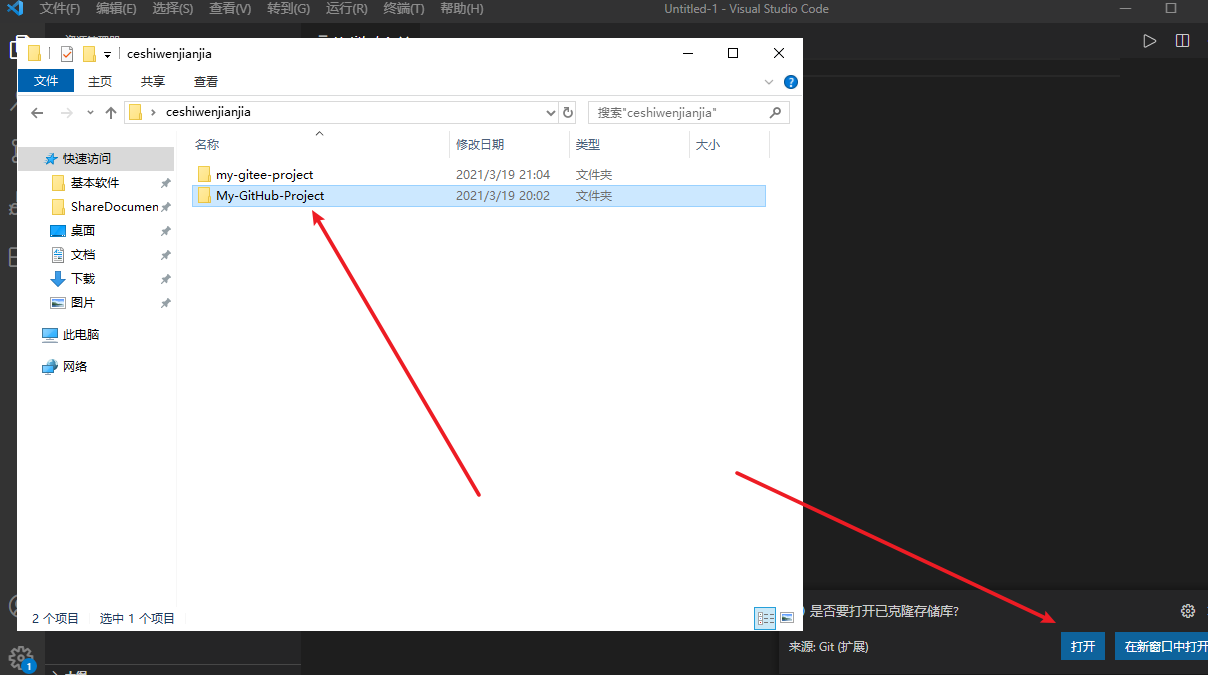Viewport: 1208px width, 675px height.
Task: Click the Properties quick access toolbar icon
Action: point(67,54)
